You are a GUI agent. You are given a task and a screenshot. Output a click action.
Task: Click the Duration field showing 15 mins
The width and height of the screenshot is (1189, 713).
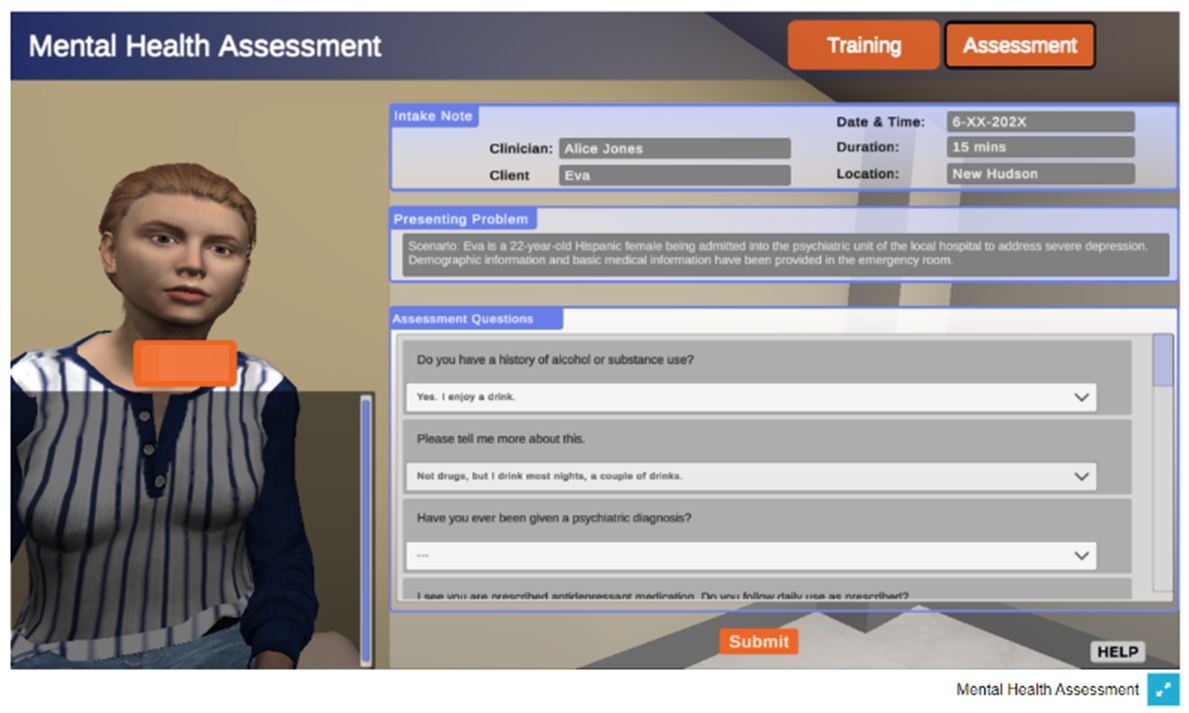1040,147
